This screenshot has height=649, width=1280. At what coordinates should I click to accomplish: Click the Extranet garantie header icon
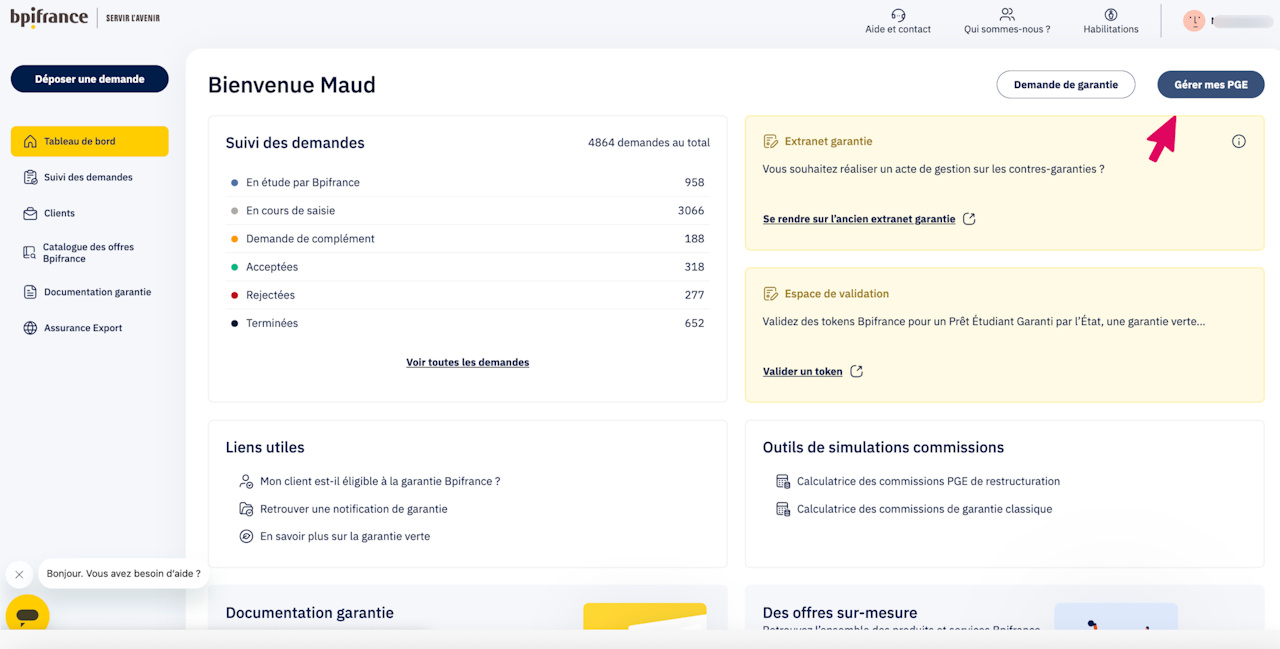770,142
